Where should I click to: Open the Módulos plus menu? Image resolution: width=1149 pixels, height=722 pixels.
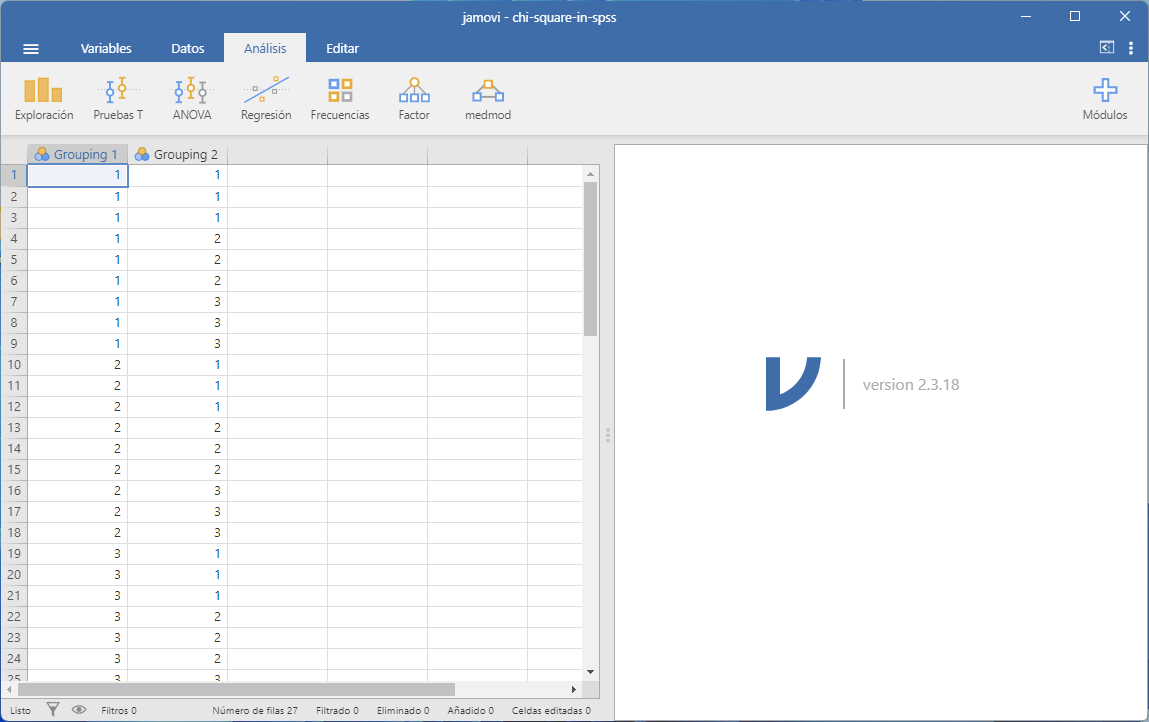click(x=1104, y=99)
